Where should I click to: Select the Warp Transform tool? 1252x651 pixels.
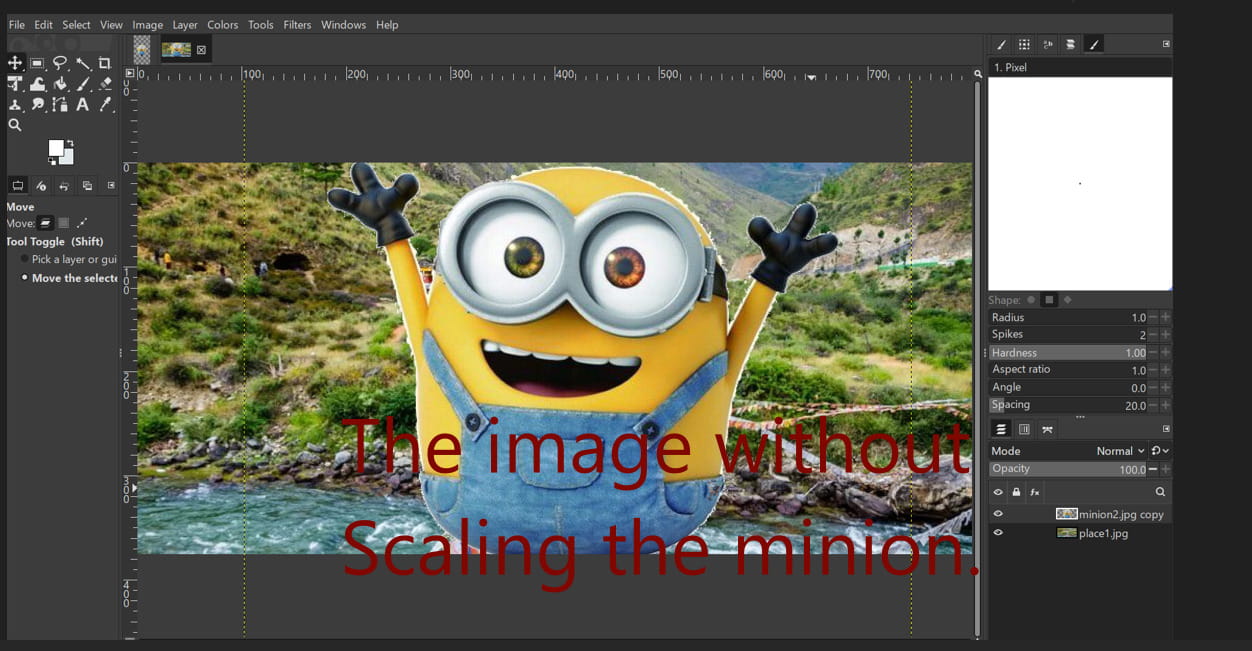tap(37, 84)
